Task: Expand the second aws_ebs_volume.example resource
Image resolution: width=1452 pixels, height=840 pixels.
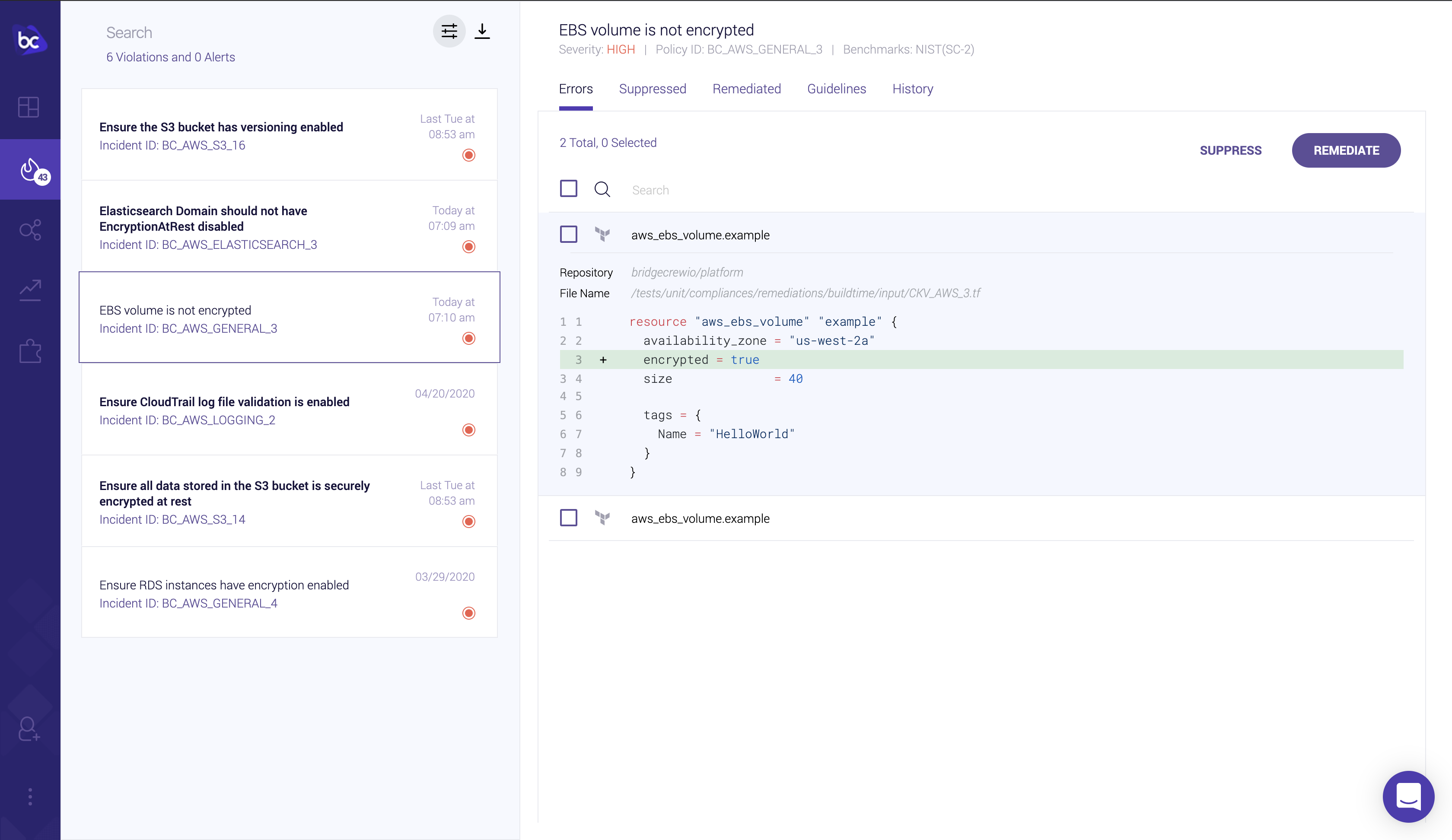Action: (x=701, y=519)
